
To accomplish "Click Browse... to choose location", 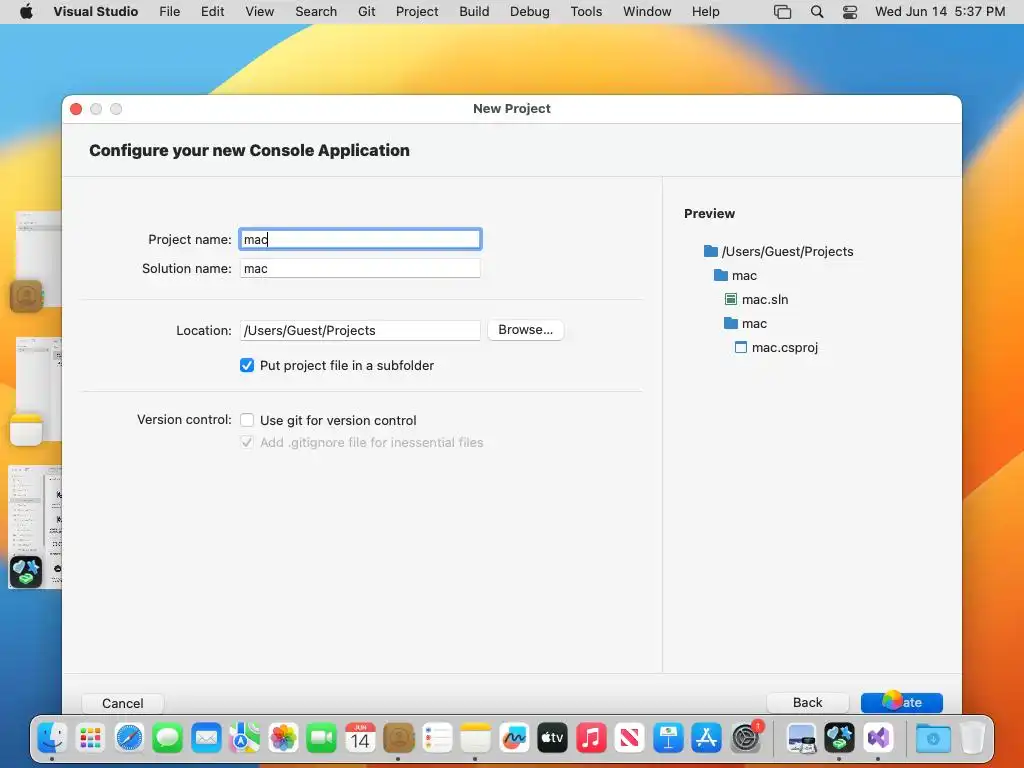I will [x=526, y=330].
